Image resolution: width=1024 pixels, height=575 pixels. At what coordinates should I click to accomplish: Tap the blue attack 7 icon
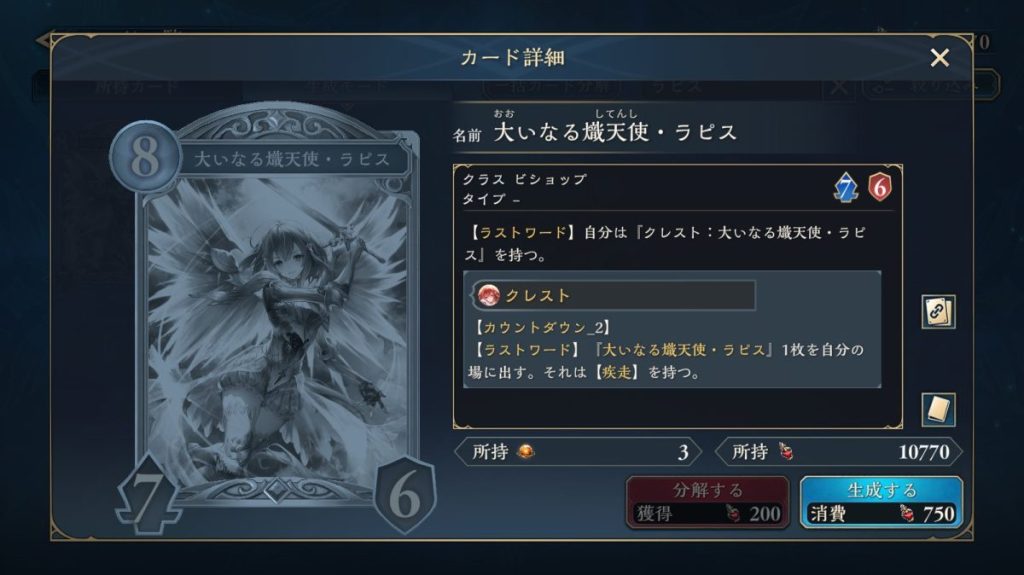(x=846, y=188)
